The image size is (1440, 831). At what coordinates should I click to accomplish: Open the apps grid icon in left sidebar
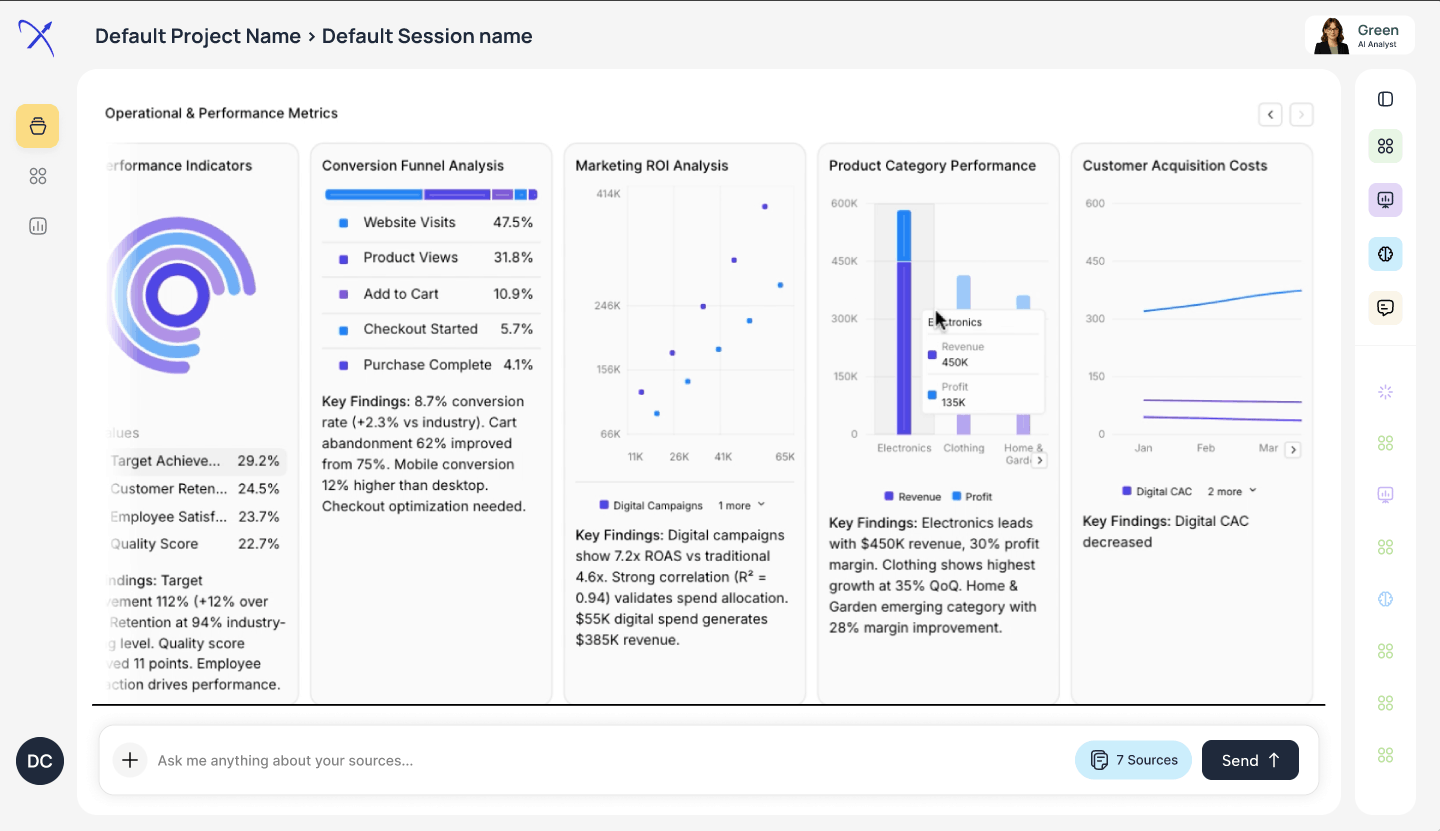point(37,176)
